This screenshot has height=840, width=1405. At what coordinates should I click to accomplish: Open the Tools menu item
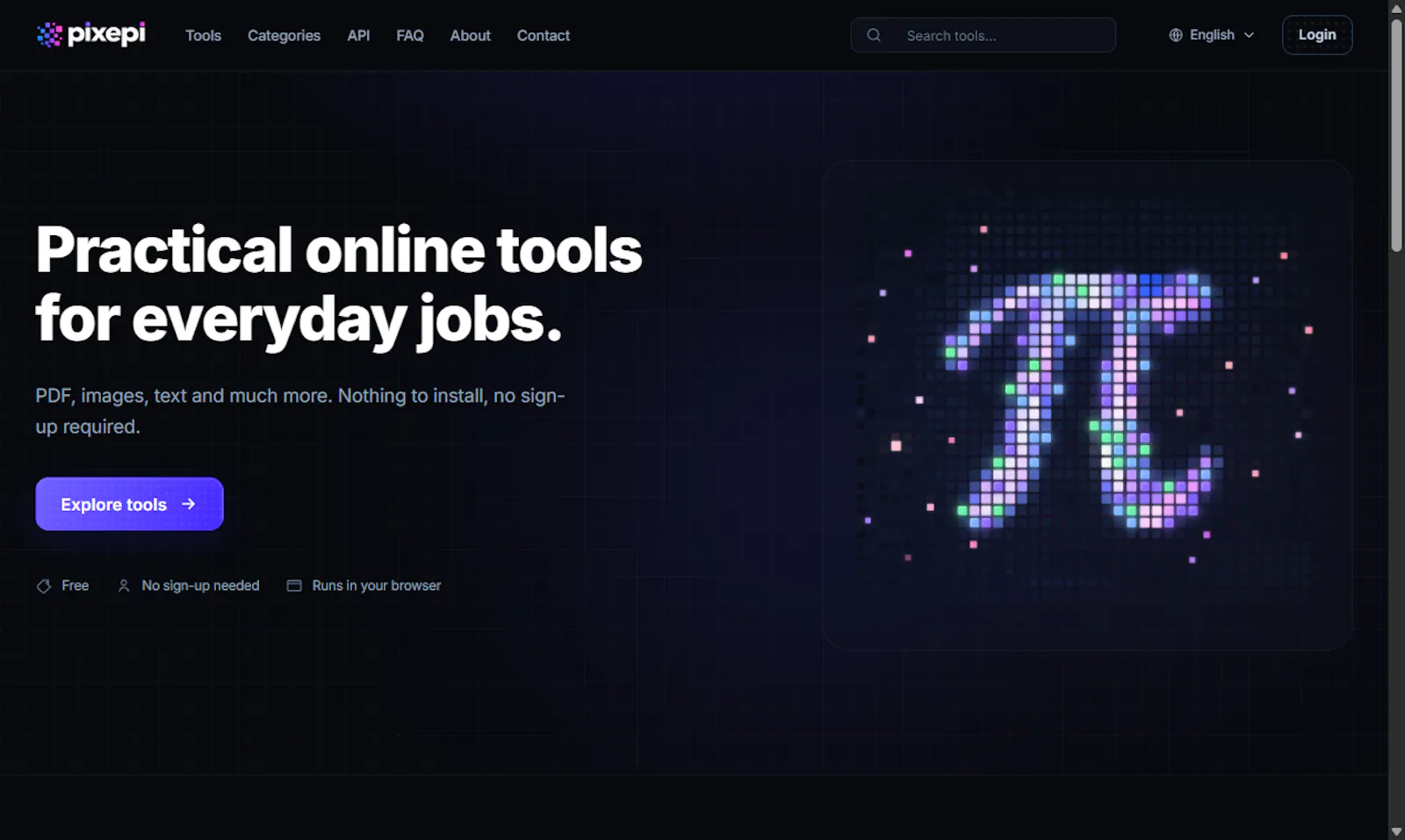pos(203,35)
